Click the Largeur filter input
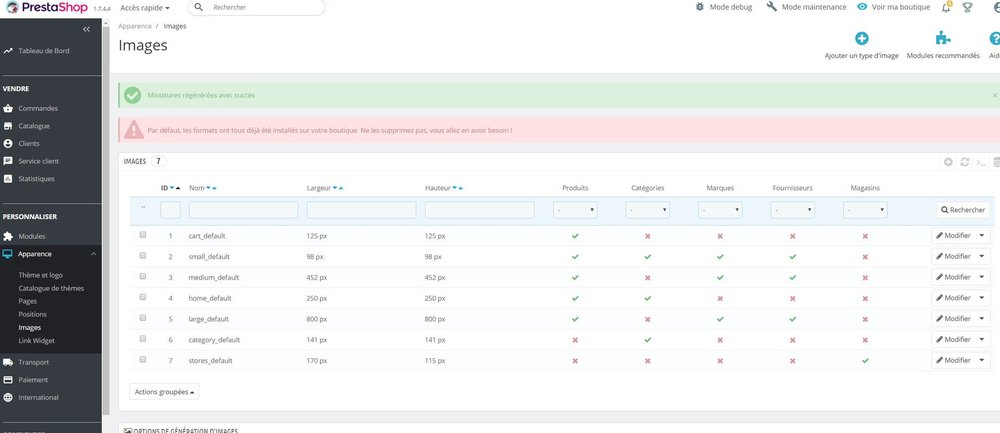The height and width of the screenshot is (433, 1000). (x=362, y=210)
